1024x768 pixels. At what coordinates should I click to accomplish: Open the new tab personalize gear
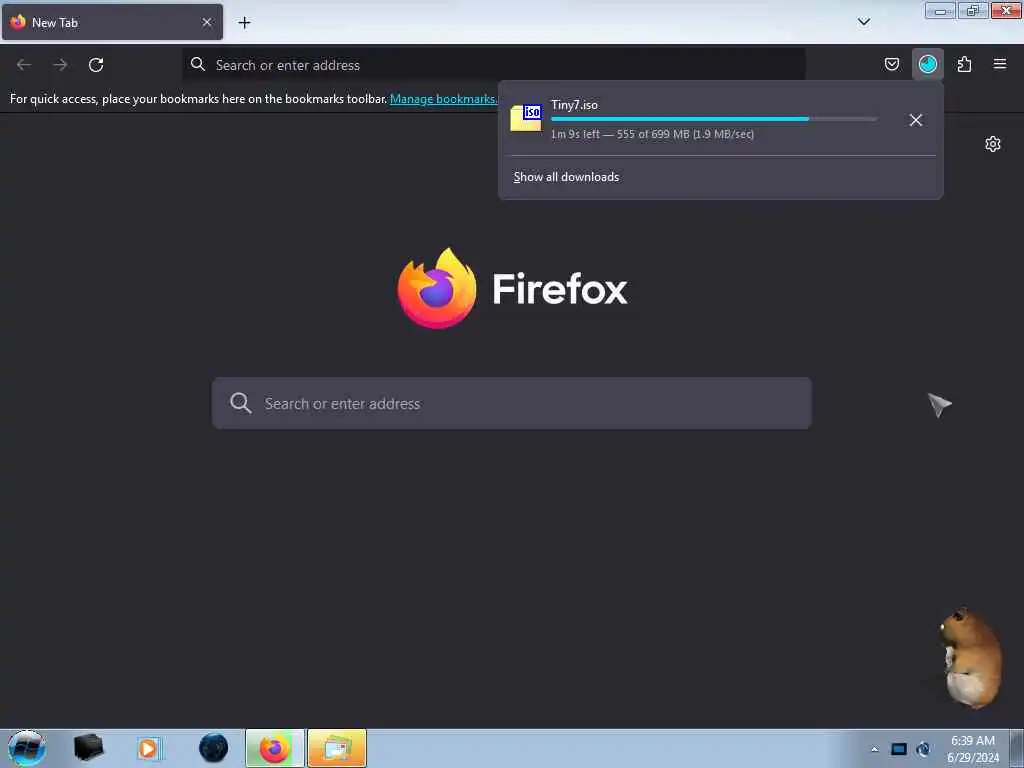coord(993,144)
